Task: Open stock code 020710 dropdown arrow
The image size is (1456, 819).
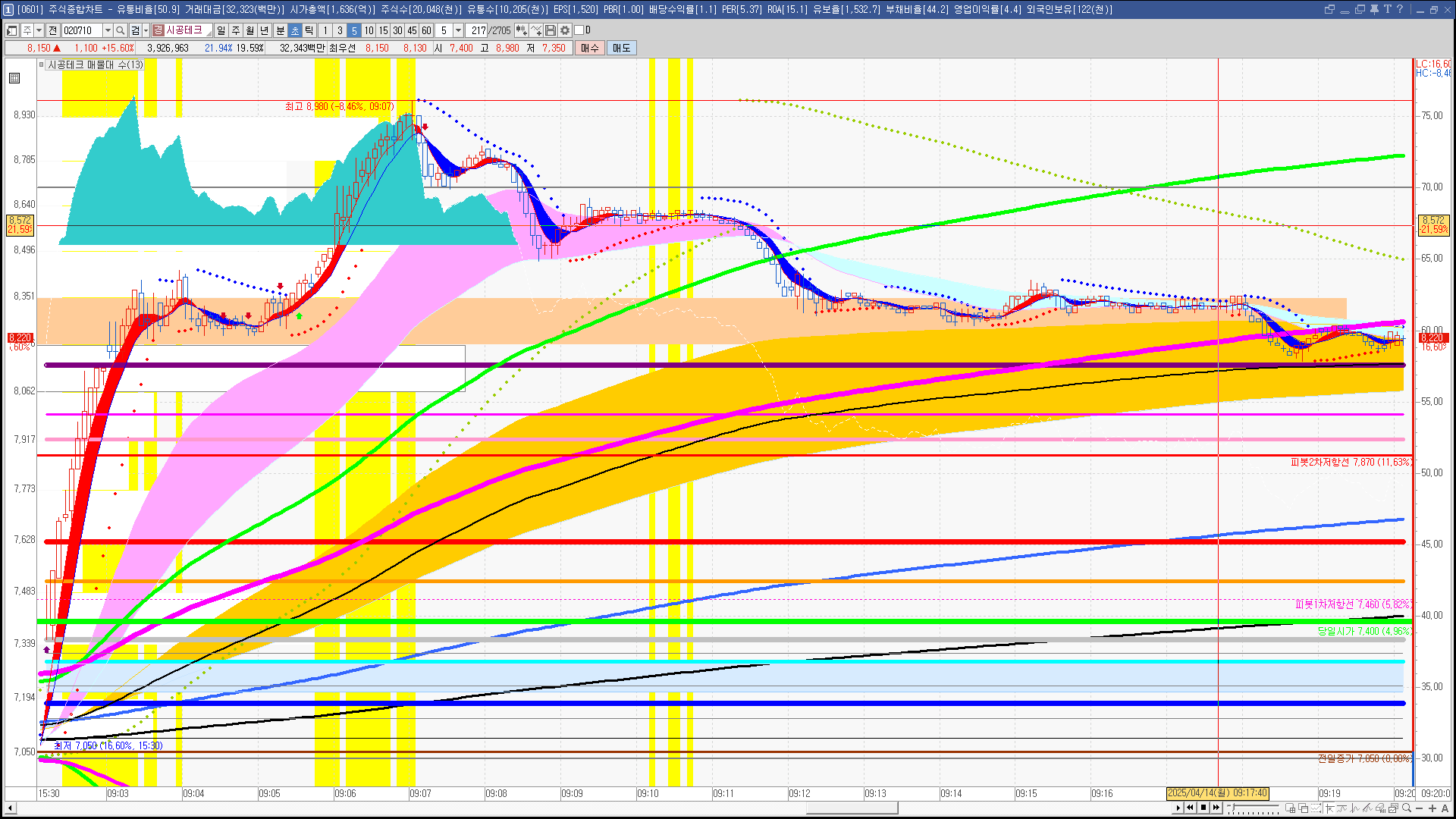Action: pos(108,30)
